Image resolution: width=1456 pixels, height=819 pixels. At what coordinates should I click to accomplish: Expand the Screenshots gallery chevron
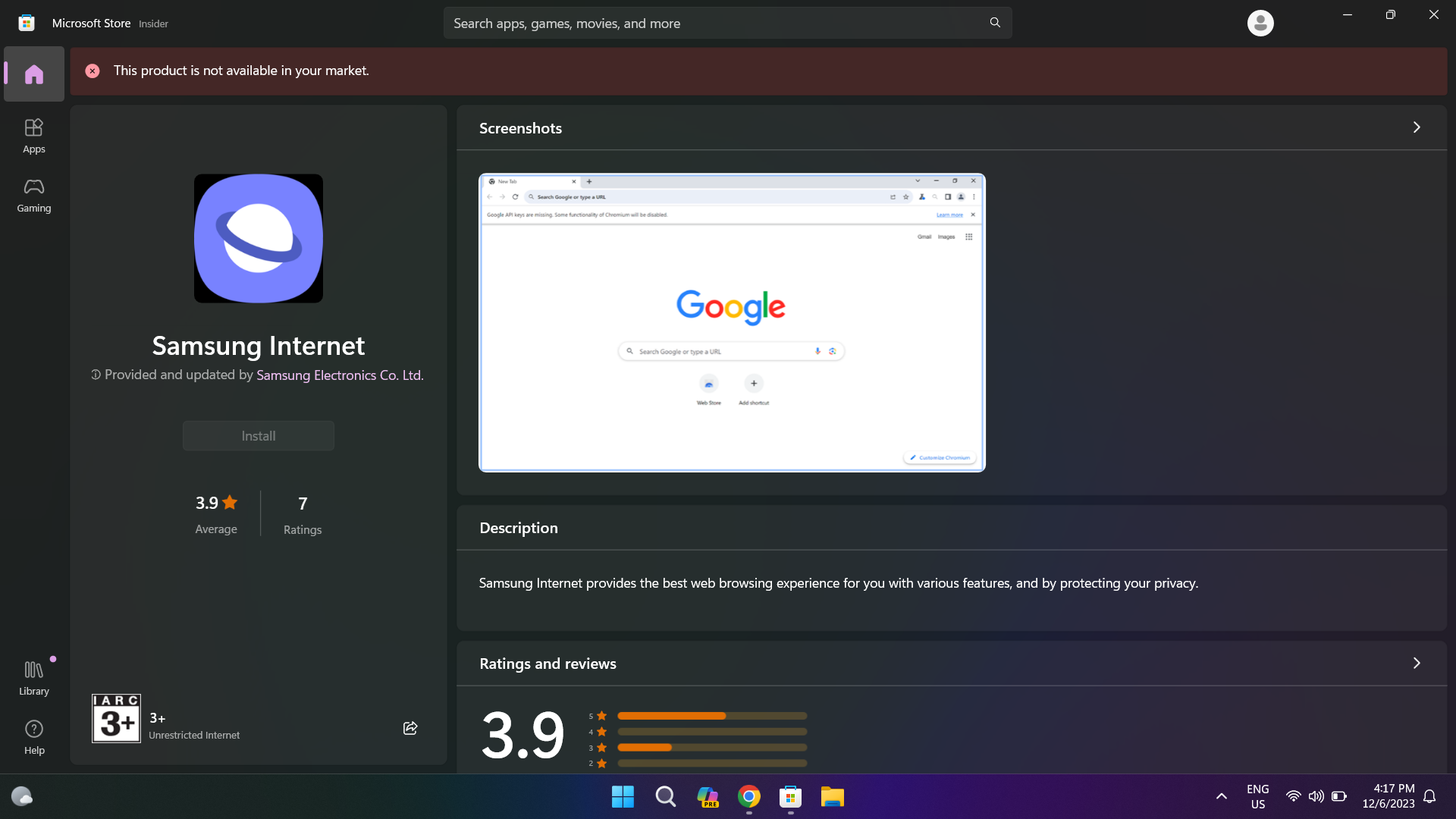(x=1417, y=127)
